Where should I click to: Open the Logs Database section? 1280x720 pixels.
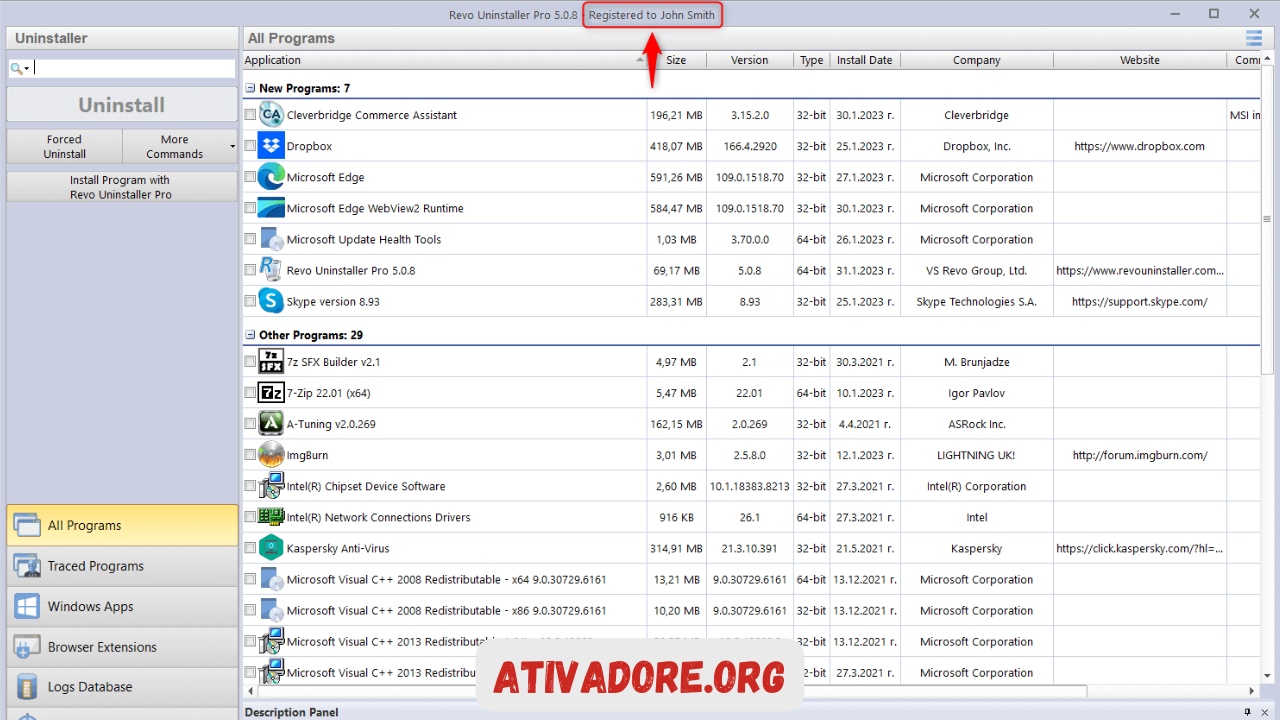click(x=122, y=687)
